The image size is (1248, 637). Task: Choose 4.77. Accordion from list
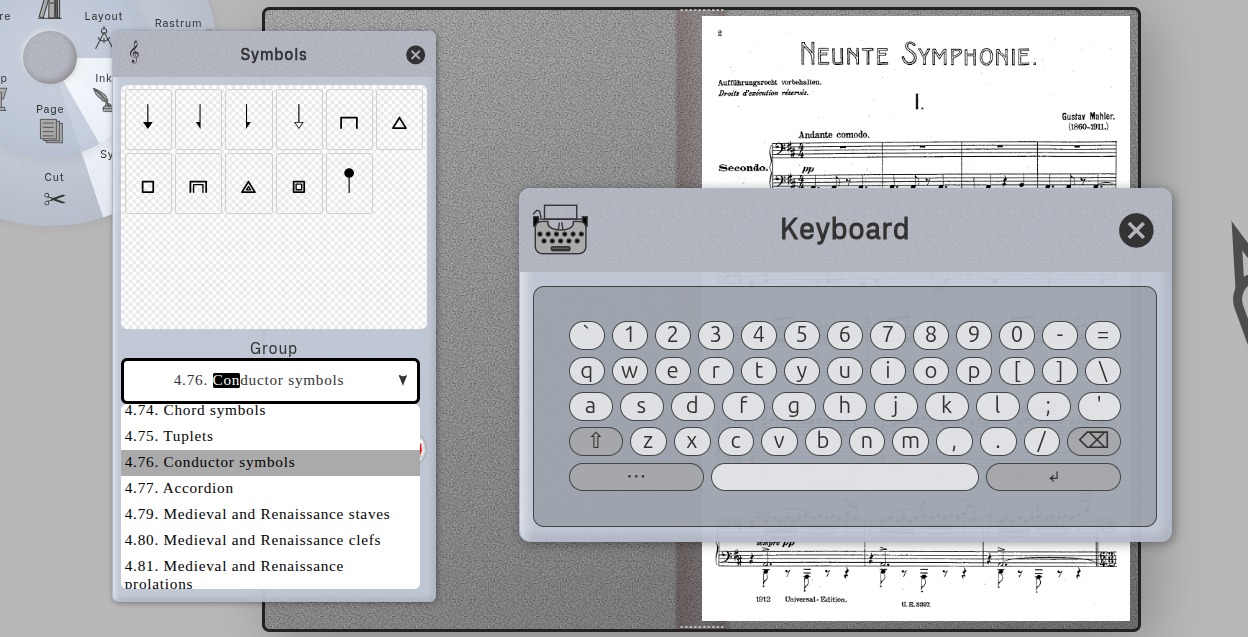[270, 489]
